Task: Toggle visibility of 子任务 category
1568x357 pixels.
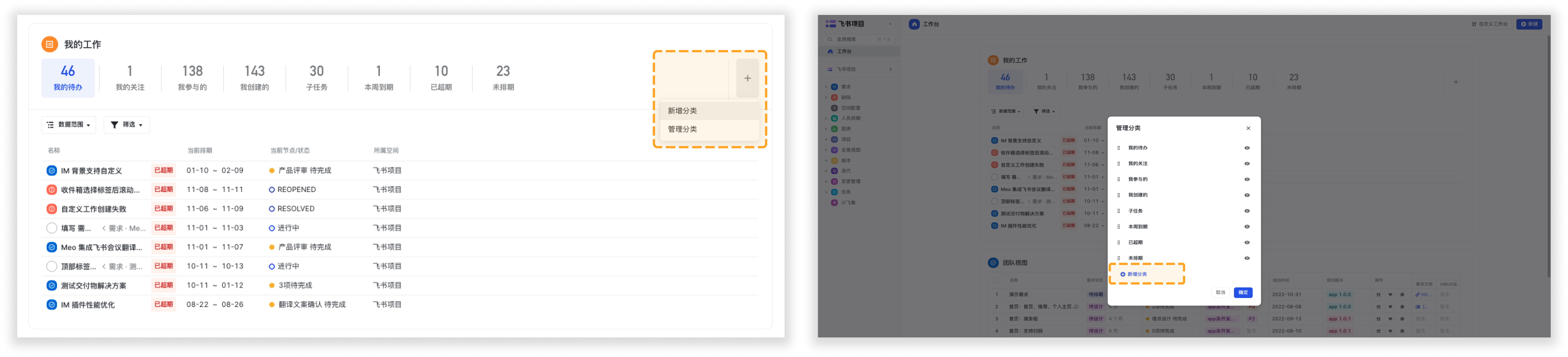Action: (x=1247, y=211)
